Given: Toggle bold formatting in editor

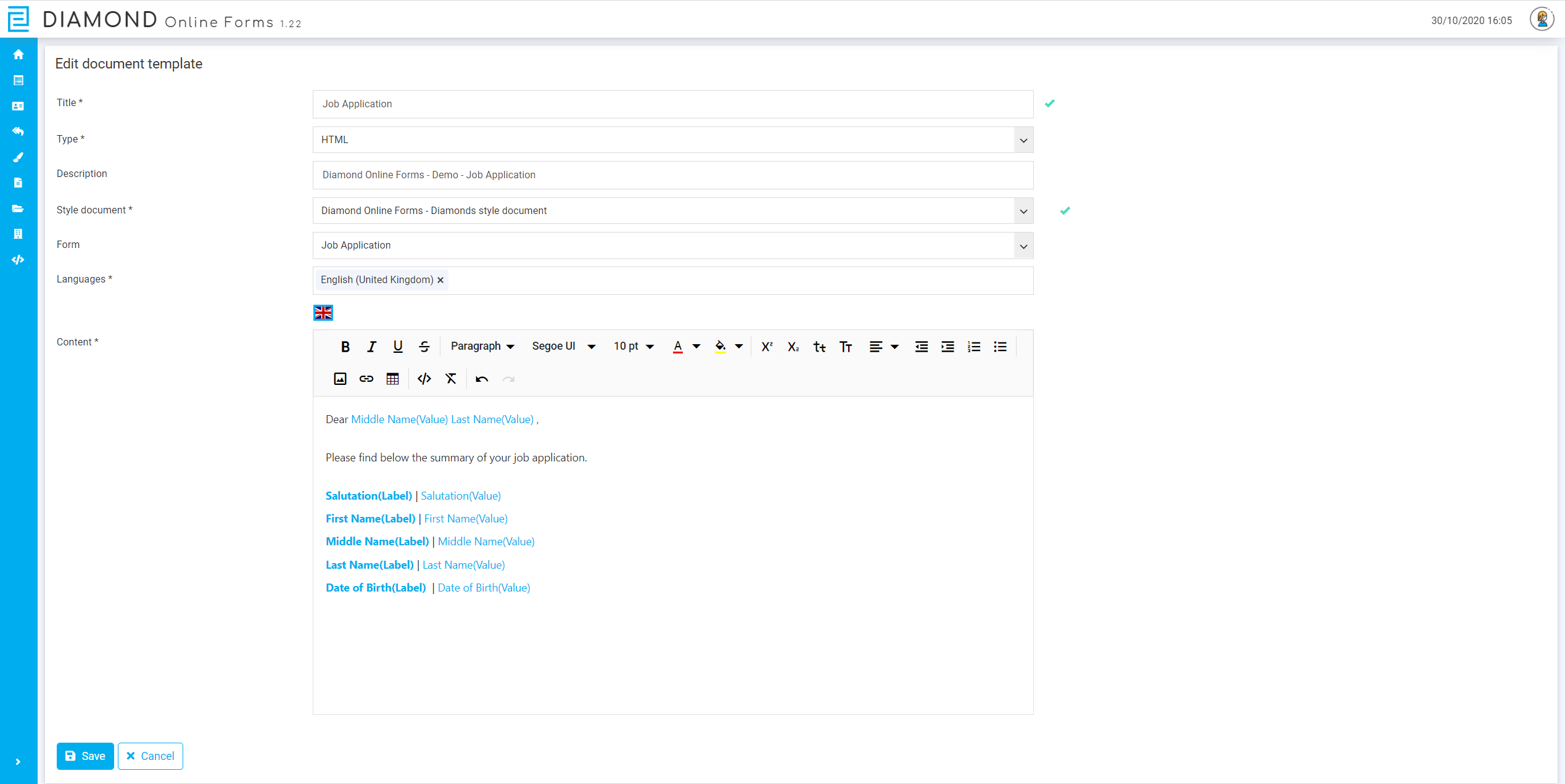Looking at the screenshot, I should (345, 347).
